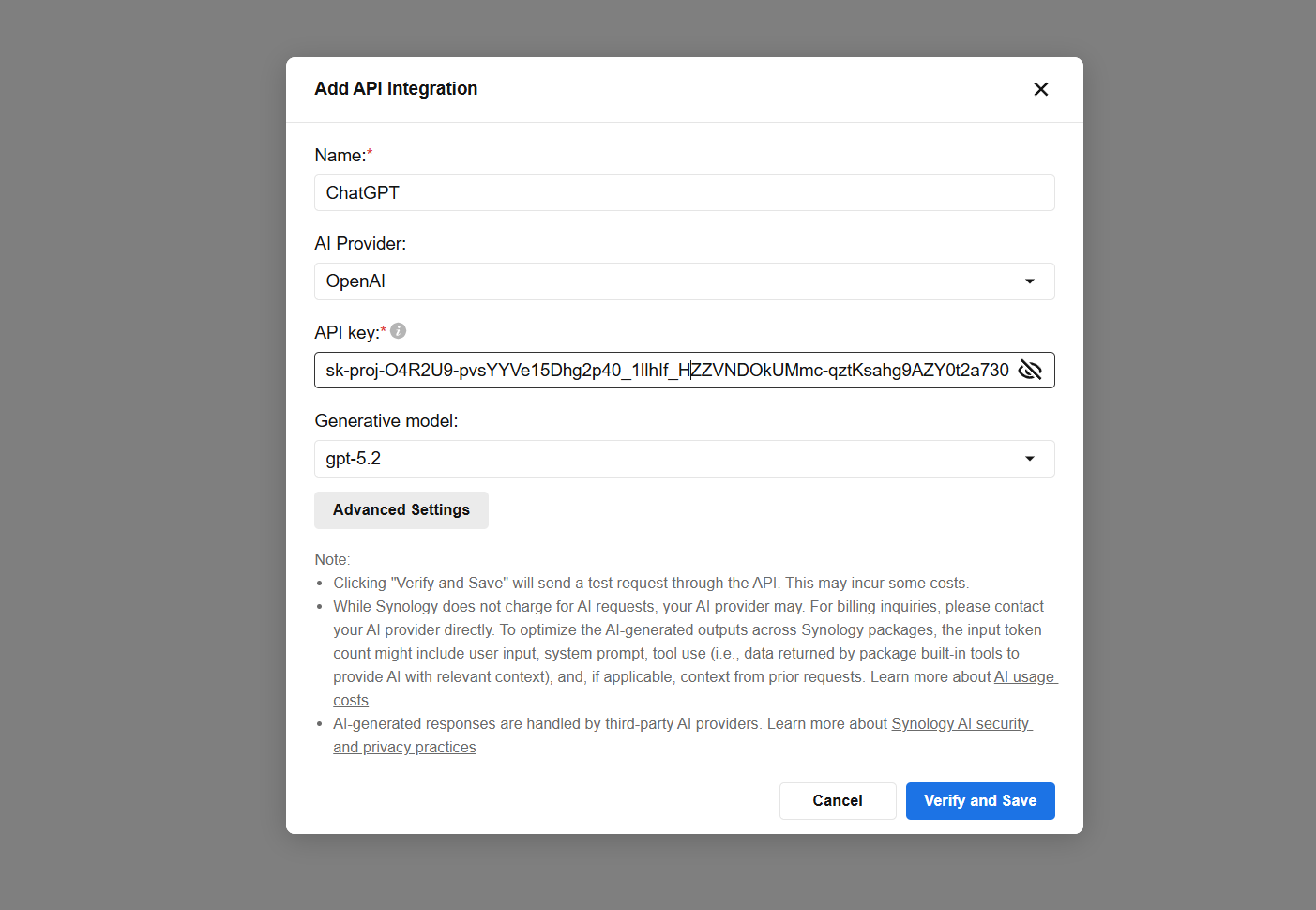Screen dimensions: 1316x910
Task: Expand the Generative model dropdown arrow
Action: pos(1029,459)
